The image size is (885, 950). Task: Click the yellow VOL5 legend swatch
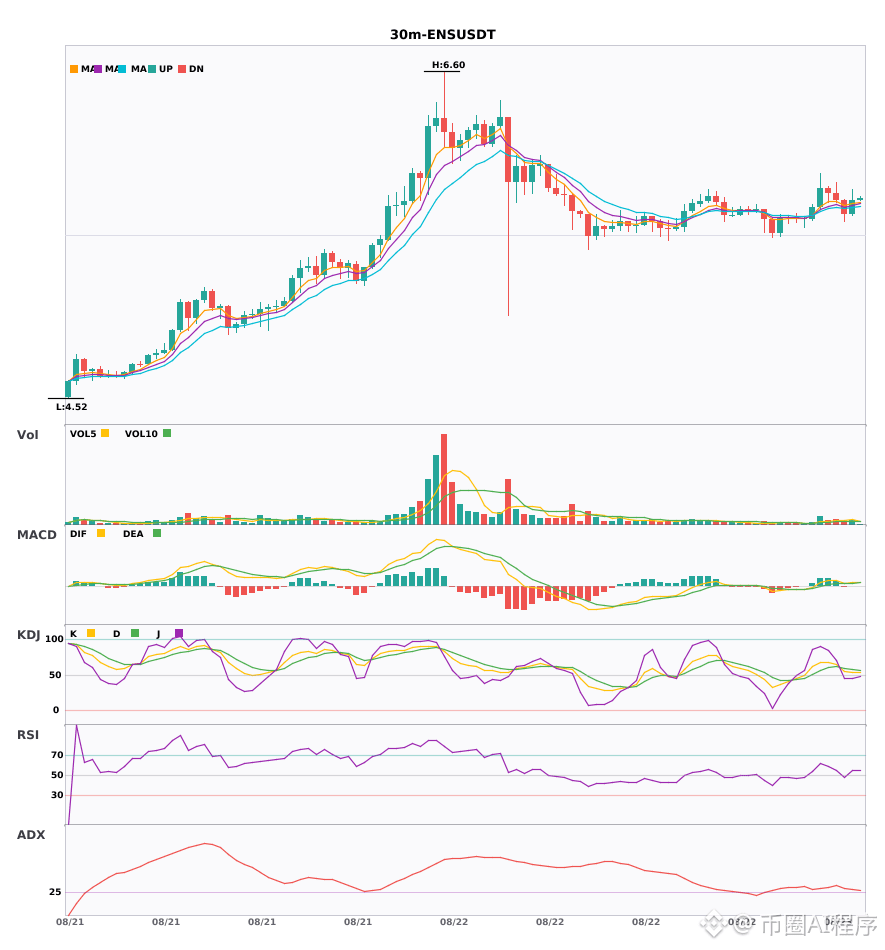(105, 433)
